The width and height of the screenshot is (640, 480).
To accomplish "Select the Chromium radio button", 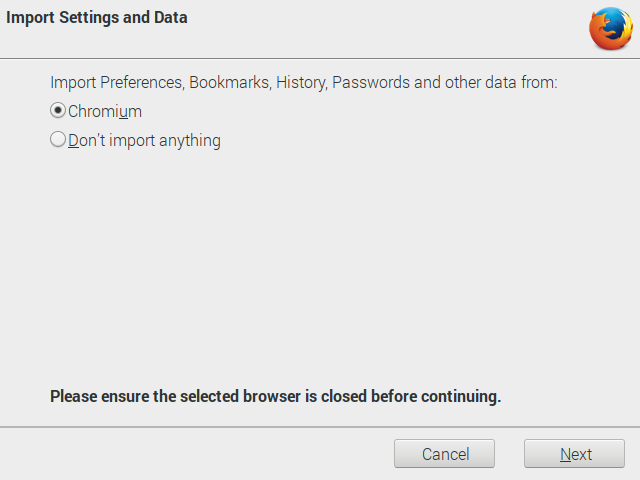I will pos(58,111).
